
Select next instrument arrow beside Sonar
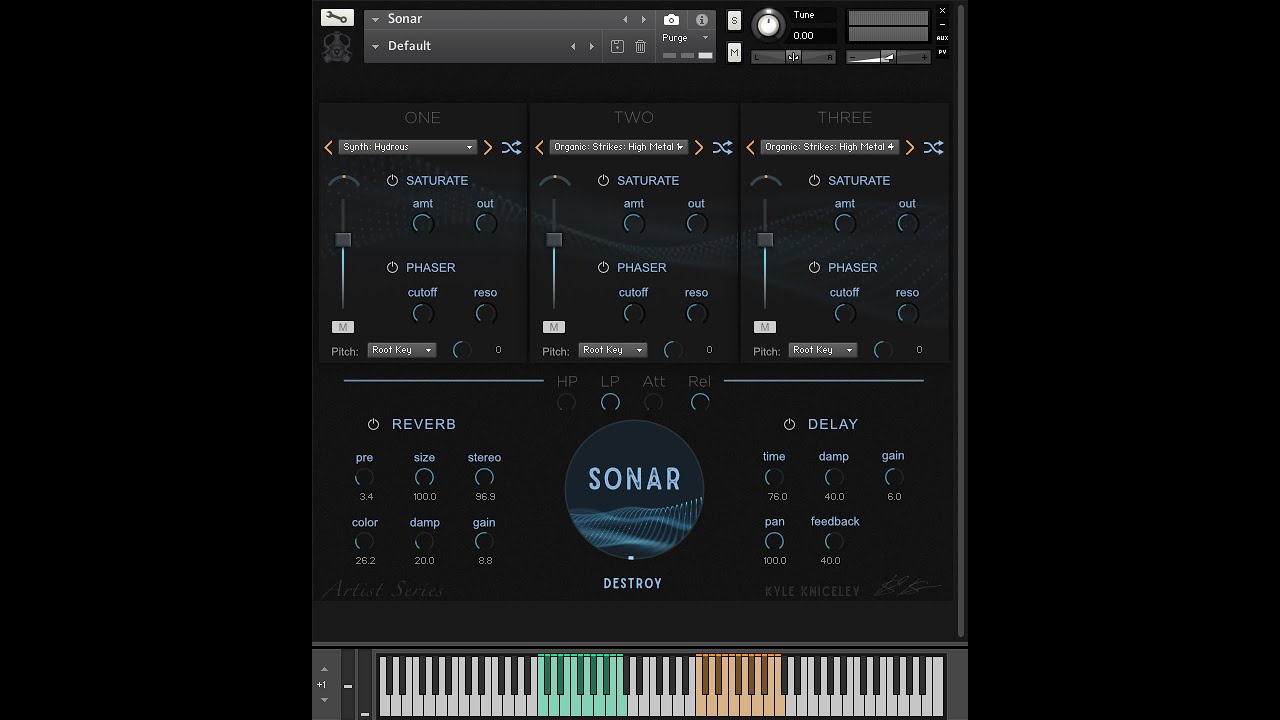643,19
